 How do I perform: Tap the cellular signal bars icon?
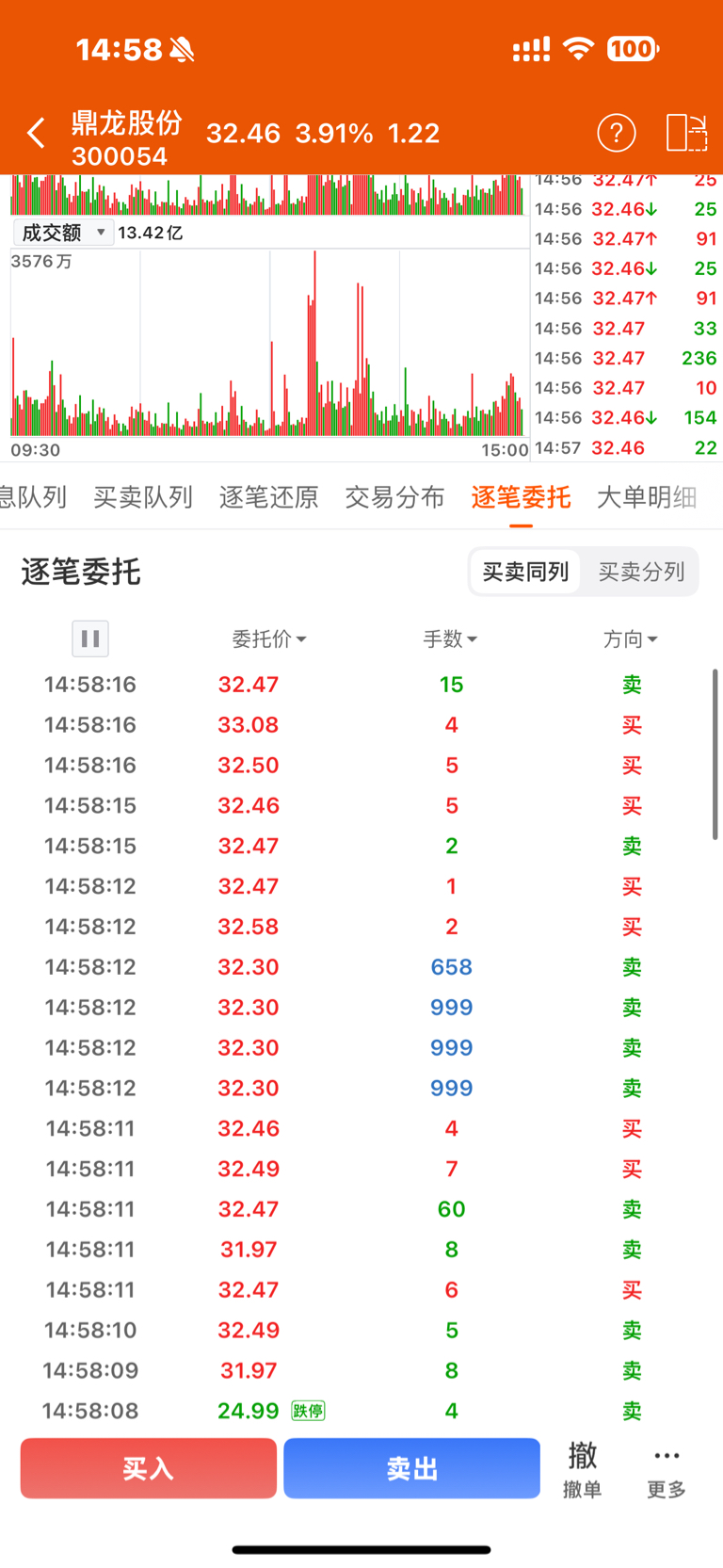[x=531, y=49]
